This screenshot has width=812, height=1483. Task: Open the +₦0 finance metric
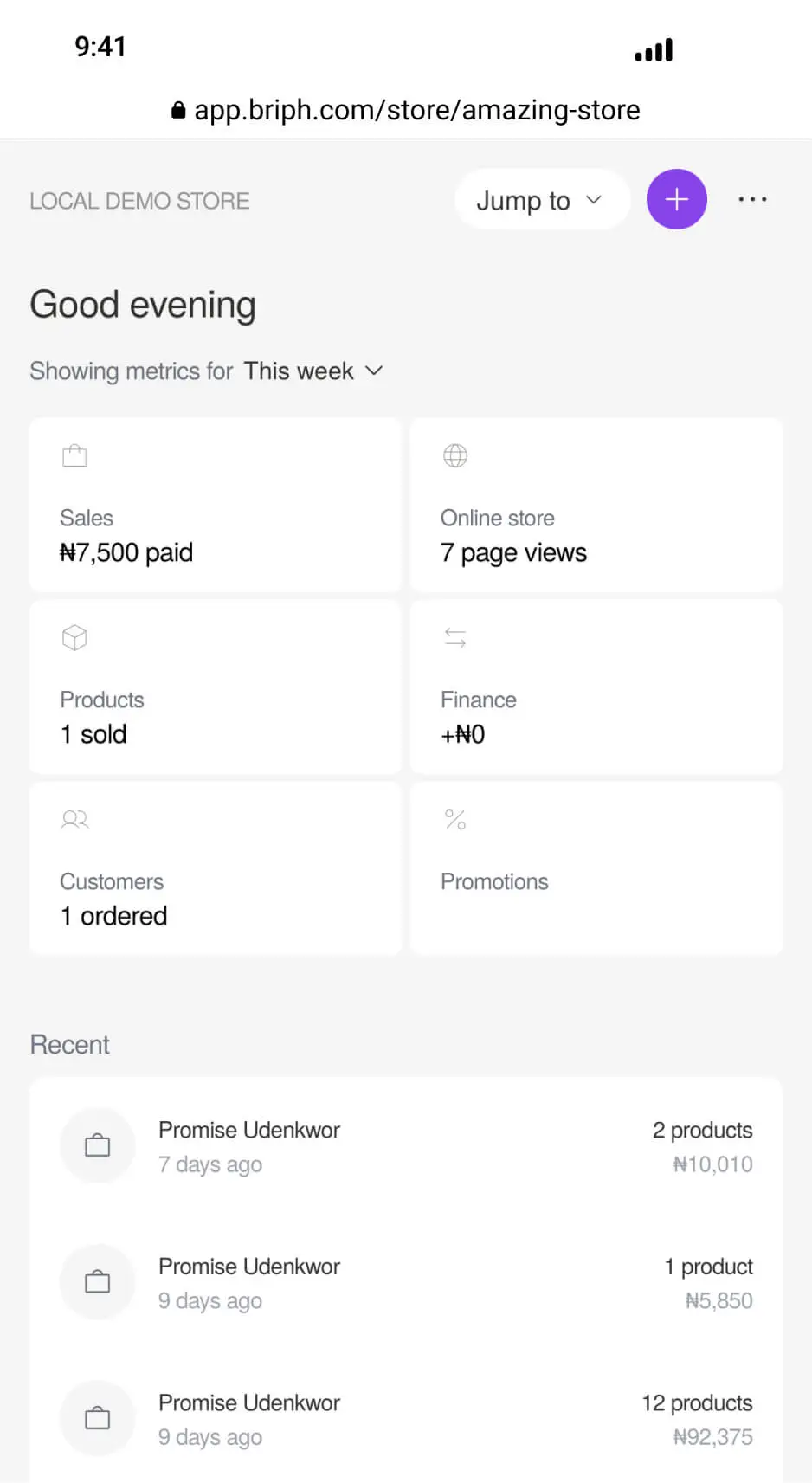click(463, 735)
